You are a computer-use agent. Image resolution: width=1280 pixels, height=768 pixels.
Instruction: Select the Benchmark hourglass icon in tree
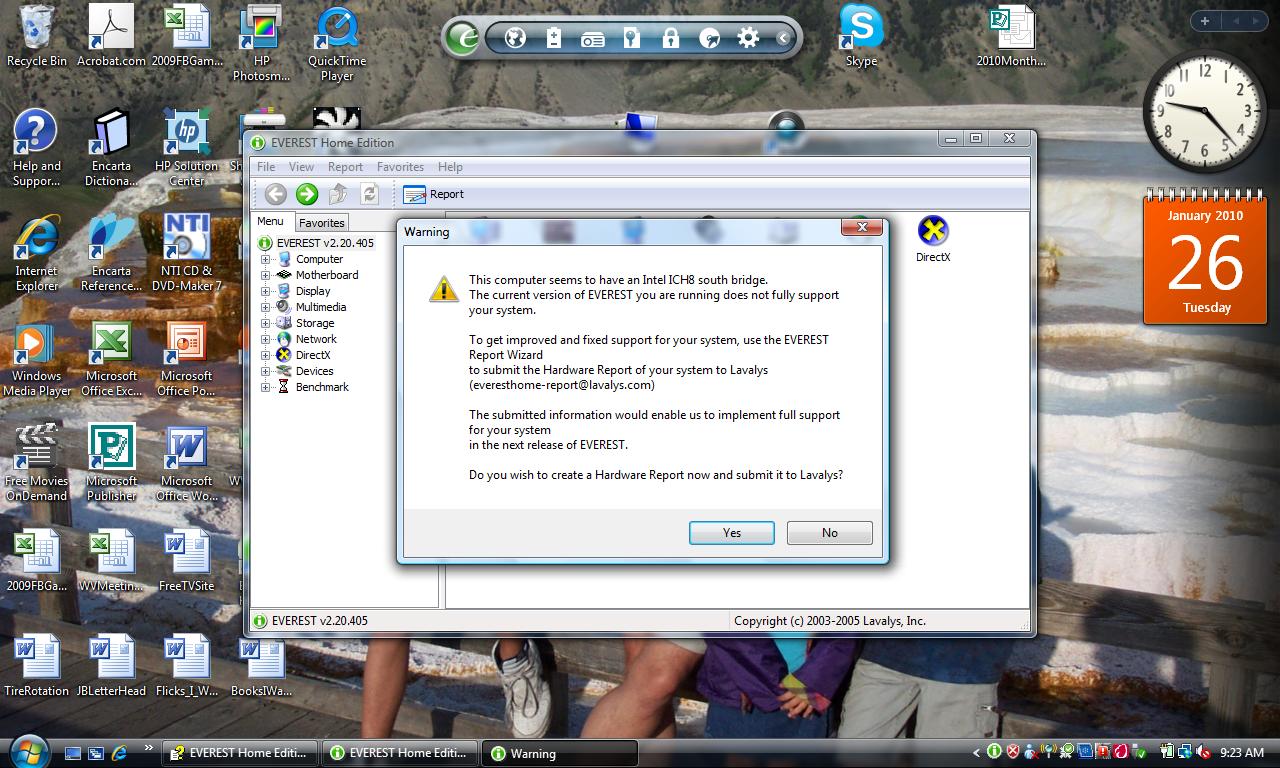pos(284,387)
